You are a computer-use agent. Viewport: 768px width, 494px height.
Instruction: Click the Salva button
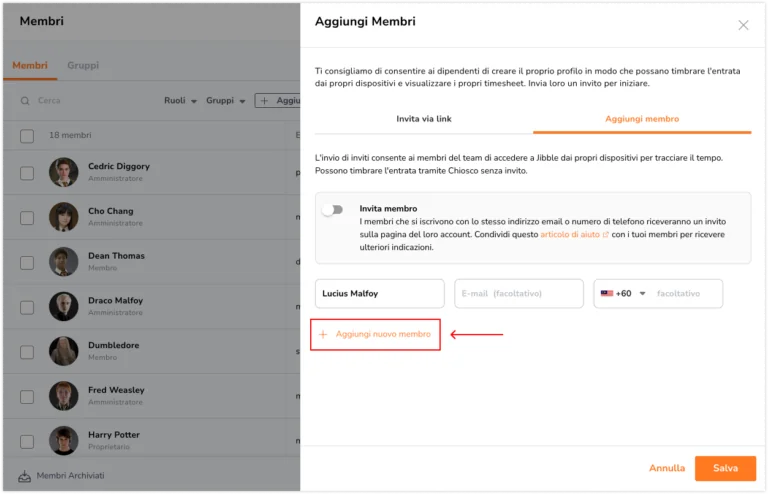coord(725,468)
